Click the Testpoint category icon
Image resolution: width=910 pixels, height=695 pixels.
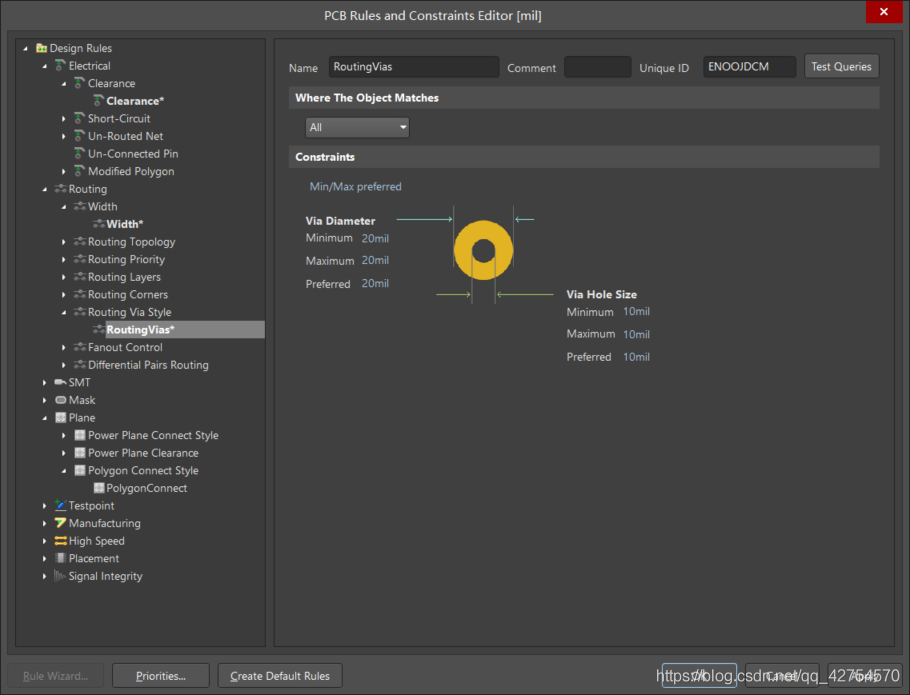click(60, 505)
